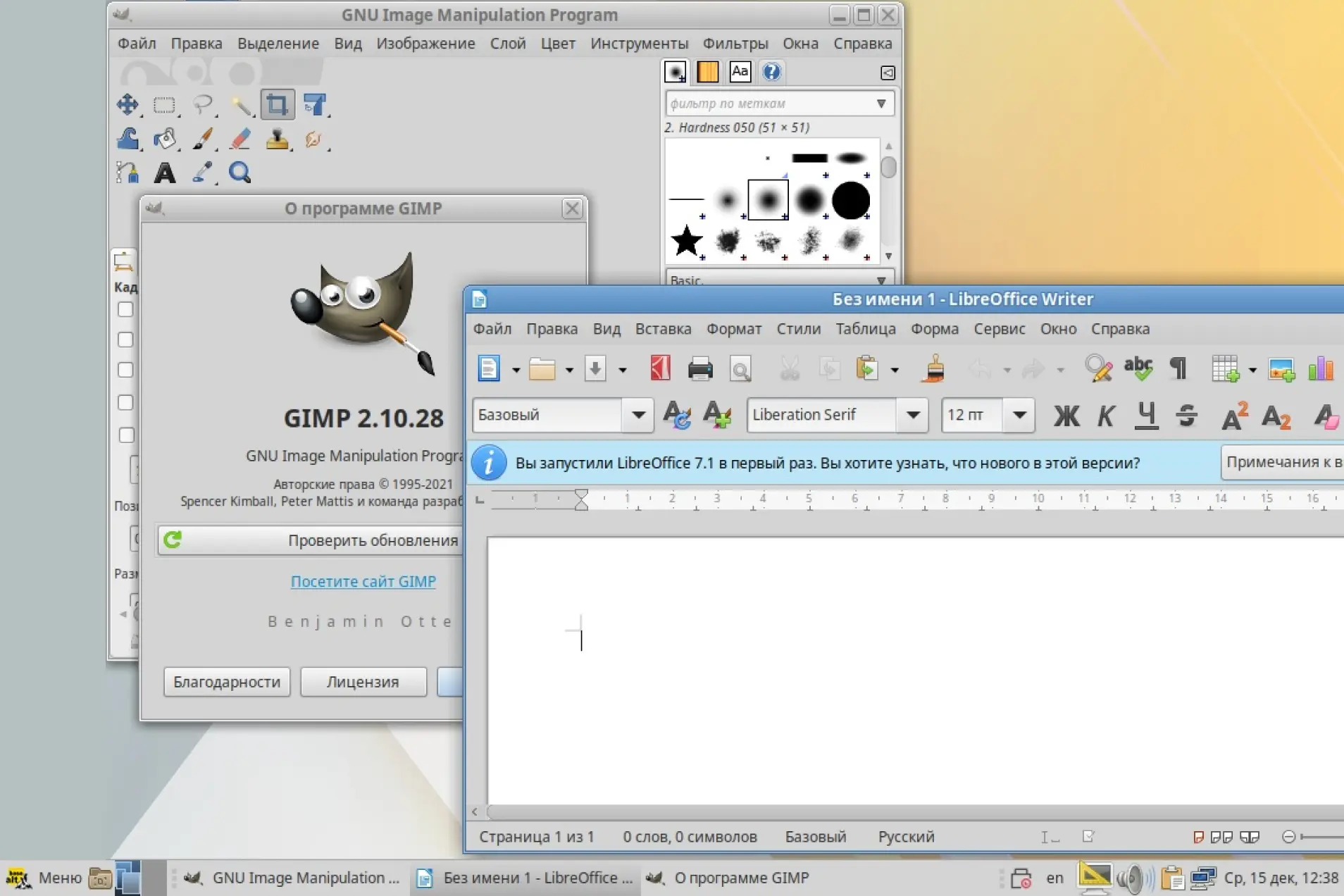This screenshot has width=1344, height=896.
Task: Pick the Zoom magnifier tool
Action: coord(239,173)
